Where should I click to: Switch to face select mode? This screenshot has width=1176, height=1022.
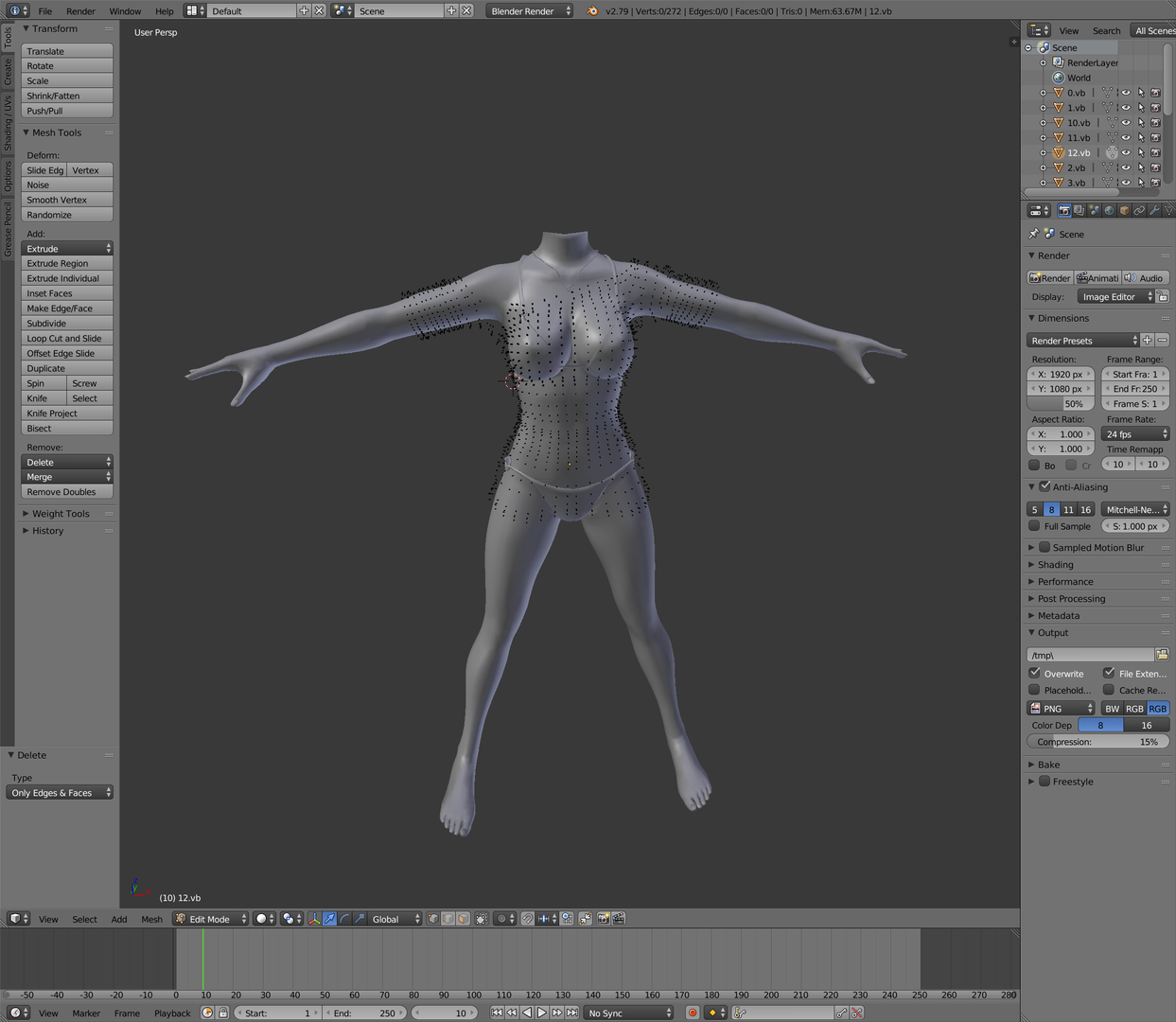click(464, 919)
